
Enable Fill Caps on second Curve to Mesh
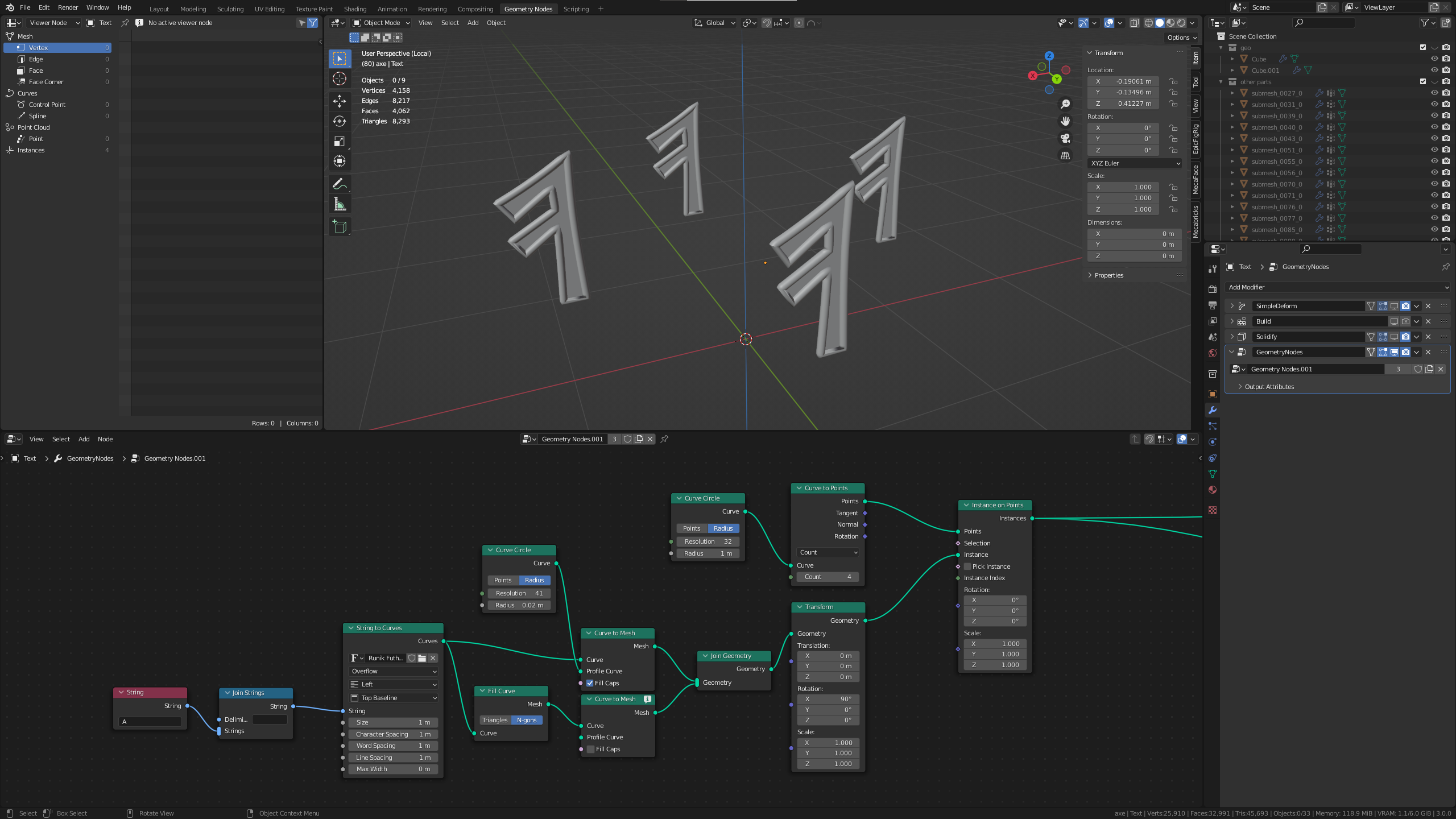[x=591, y=749]
